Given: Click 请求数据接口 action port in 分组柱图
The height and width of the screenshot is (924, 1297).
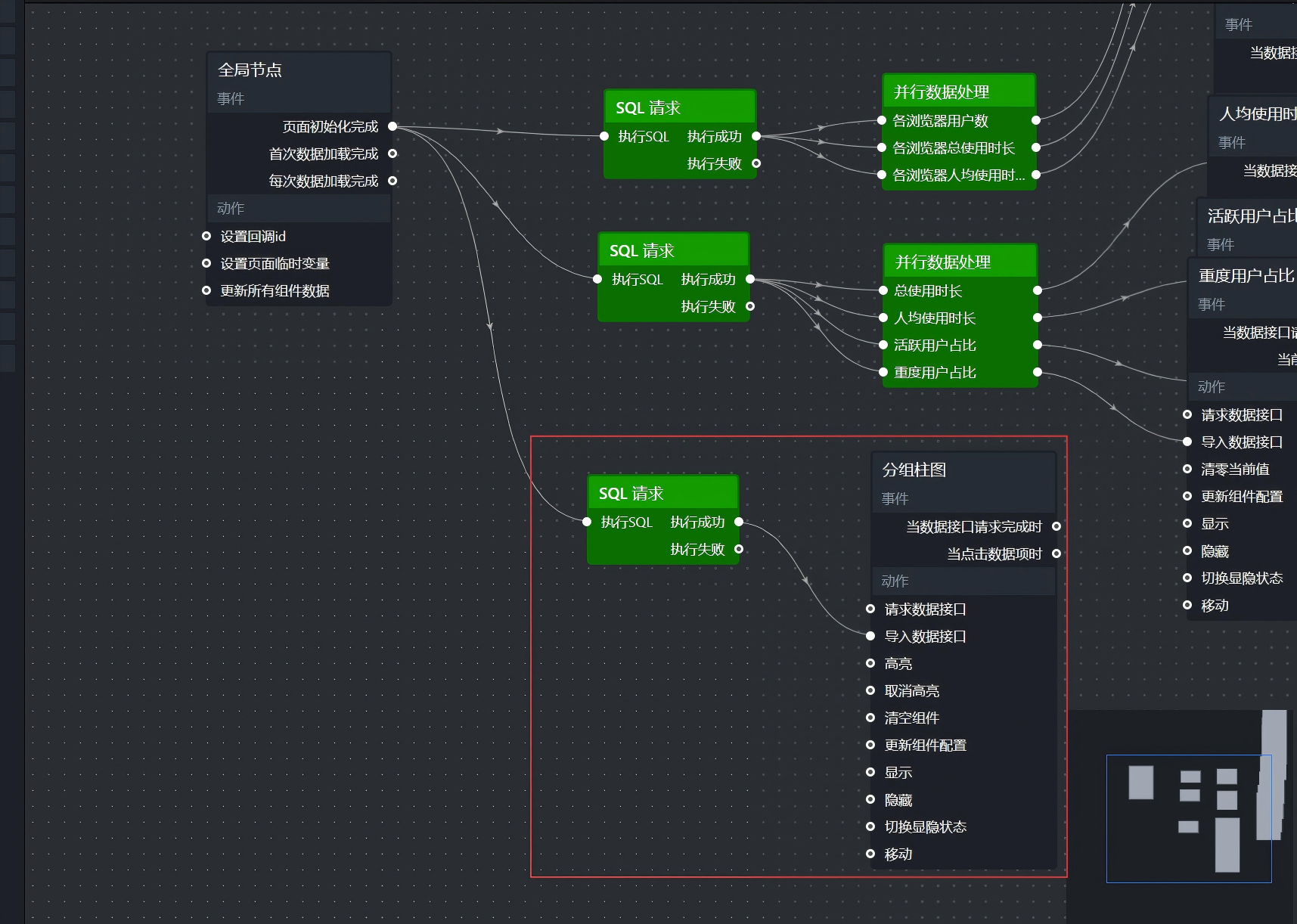Looking at the screenshot, I should click(870, 609).
